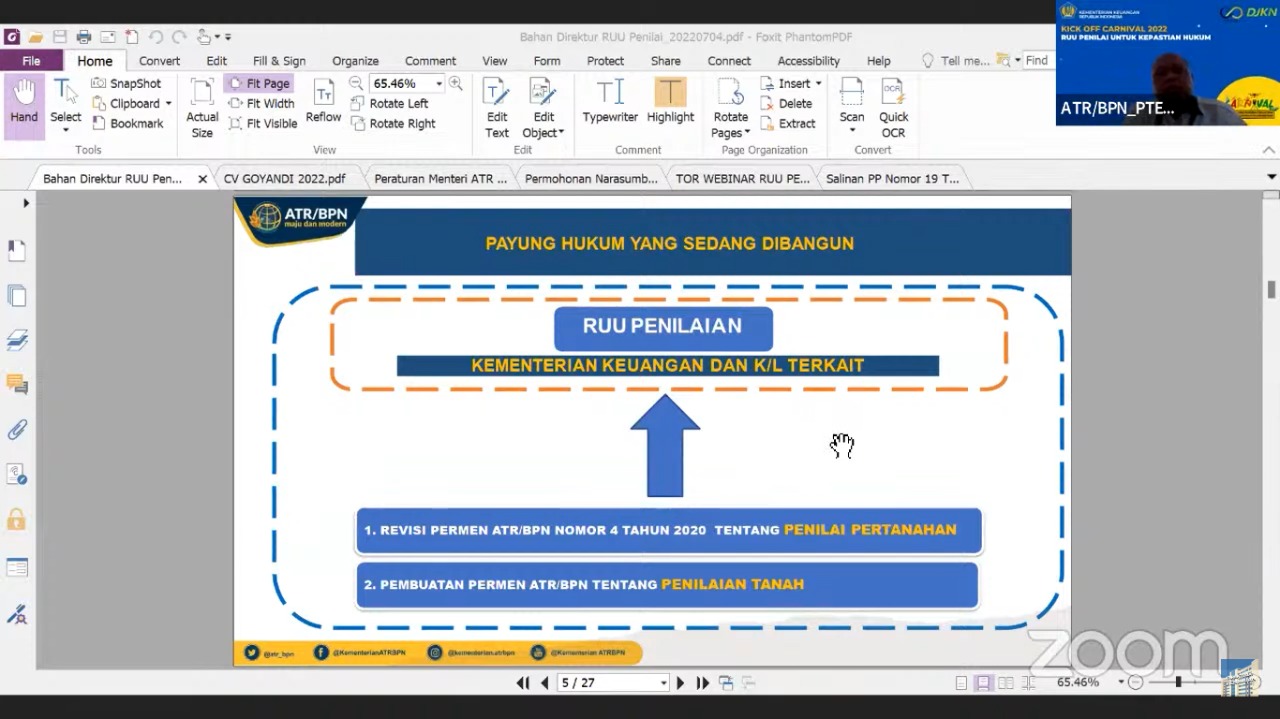Switch to Fit Visible view mode

point(262,124)
